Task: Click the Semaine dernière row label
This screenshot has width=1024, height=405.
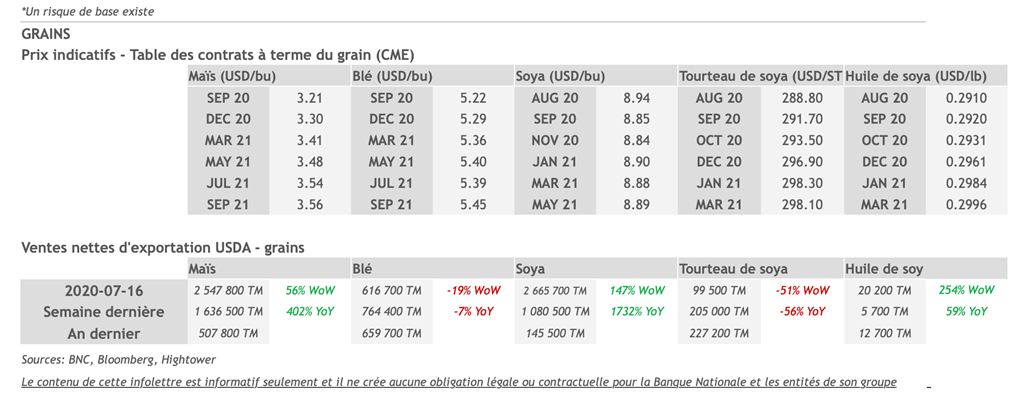Action: [x=103, y=312]
